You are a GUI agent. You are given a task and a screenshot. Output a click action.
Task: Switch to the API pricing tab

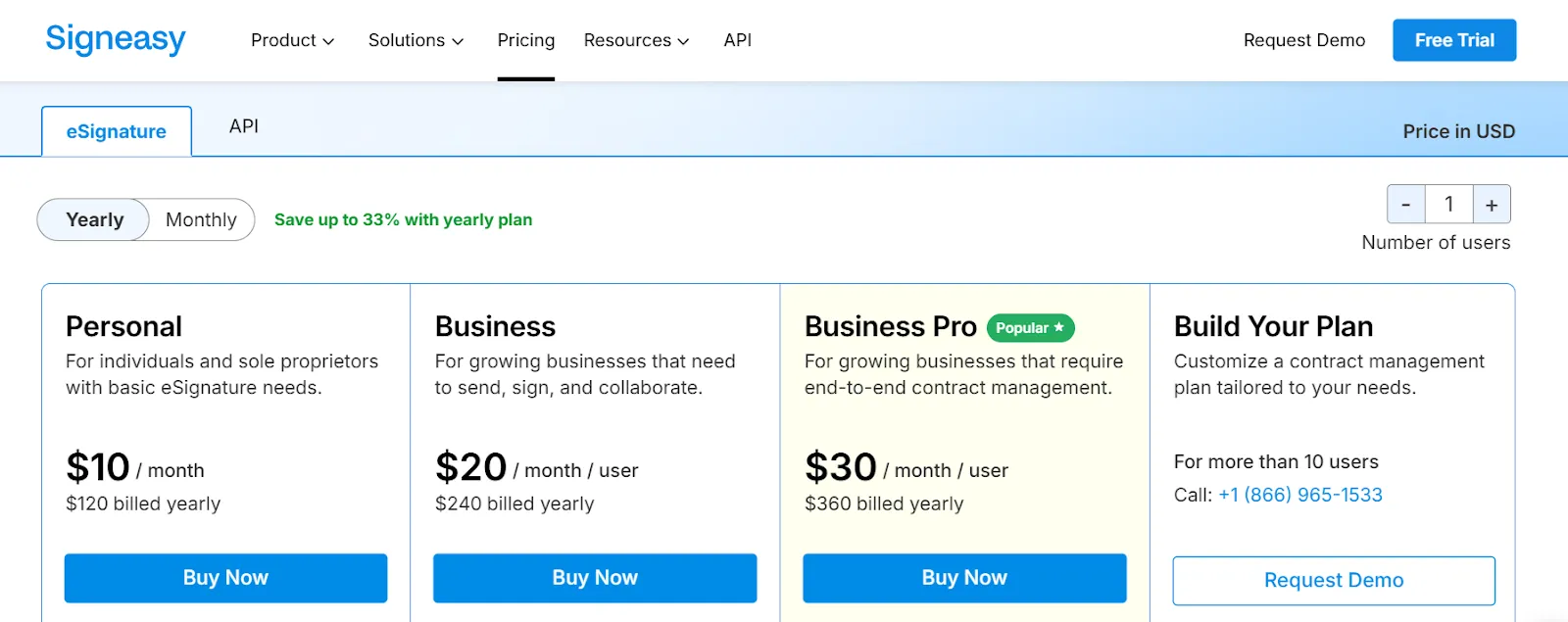pos(244,126)
